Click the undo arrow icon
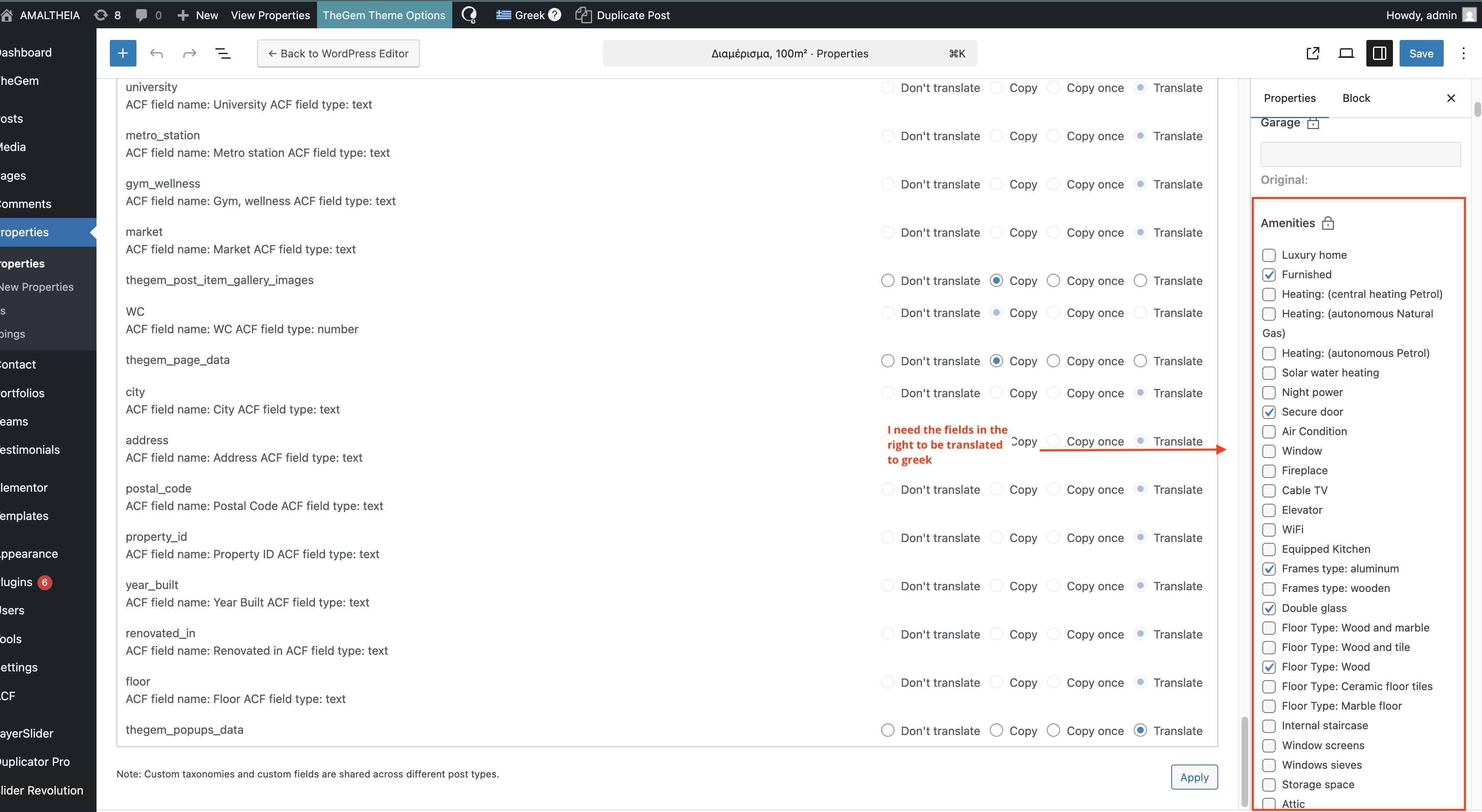1482x812 pixels. [x=156, y=54]
